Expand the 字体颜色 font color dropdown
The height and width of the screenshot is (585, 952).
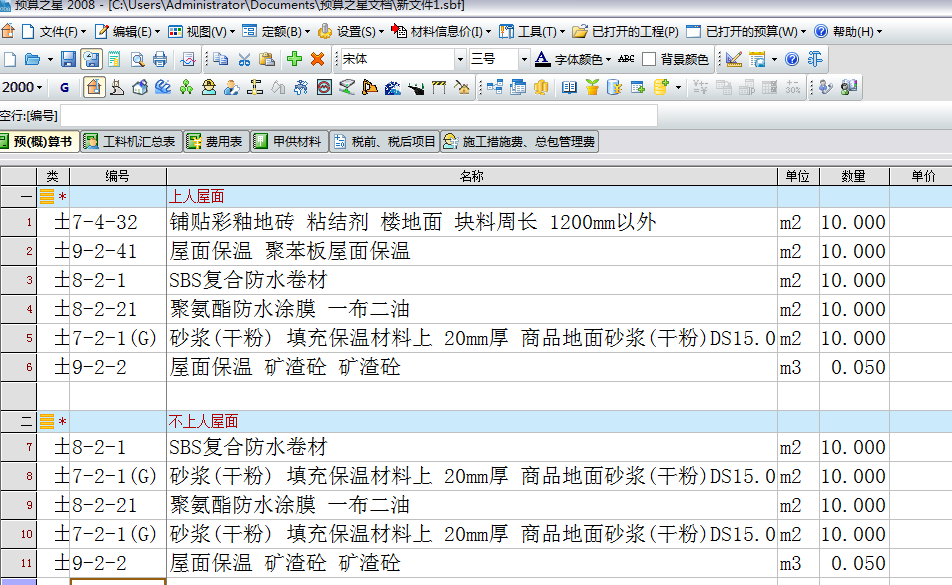[x=608, y=59]
